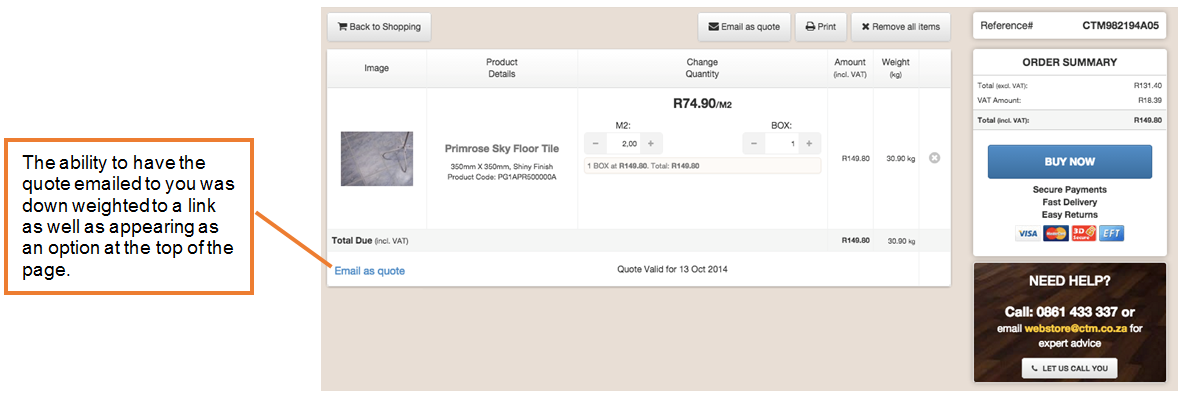Remove Primrose Sky Floor Tile with x icon
This screenshot has width=1186, height=398.
click(934, 158)
